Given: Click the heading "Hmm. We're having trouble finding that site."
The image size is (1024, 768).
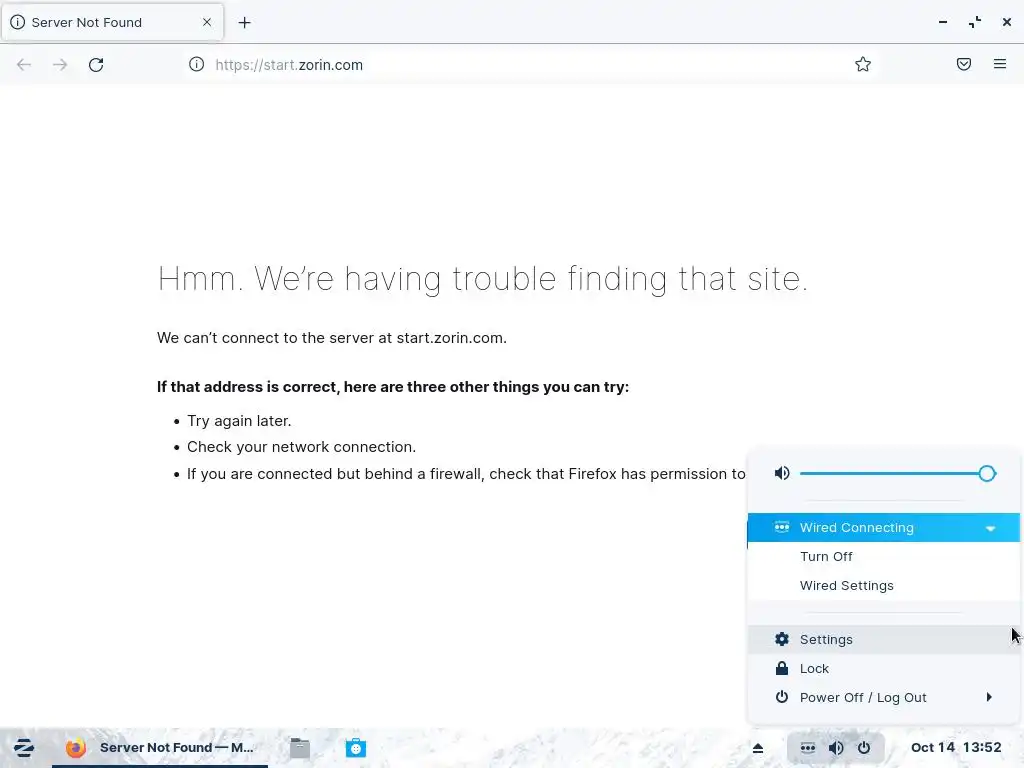Looking at the screenshot, I should (x=483, y=279).
